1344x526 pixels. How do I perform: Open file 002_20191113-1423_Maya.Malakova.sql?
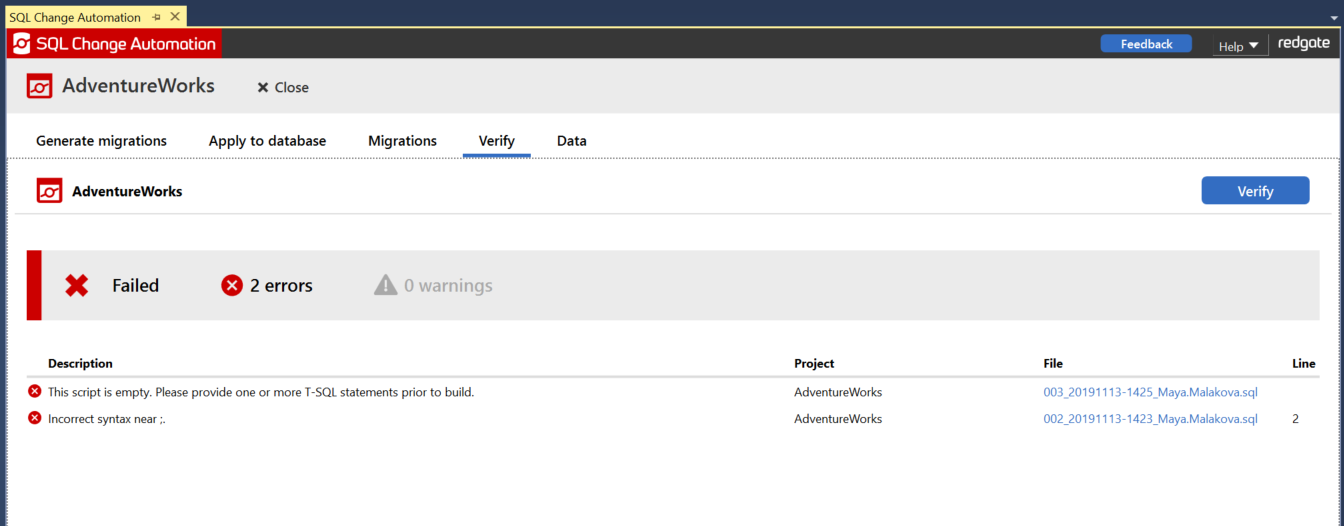click(1150, 419)
